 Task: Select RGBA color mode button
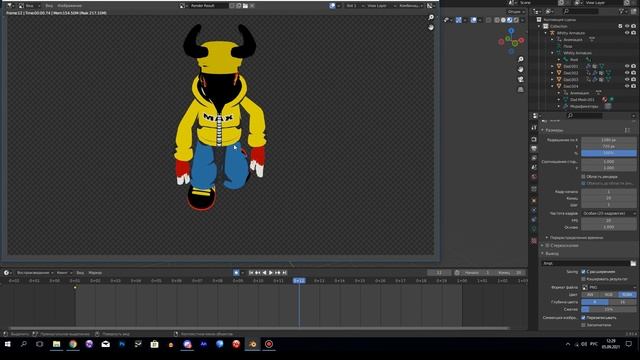[x=627, y=294]
